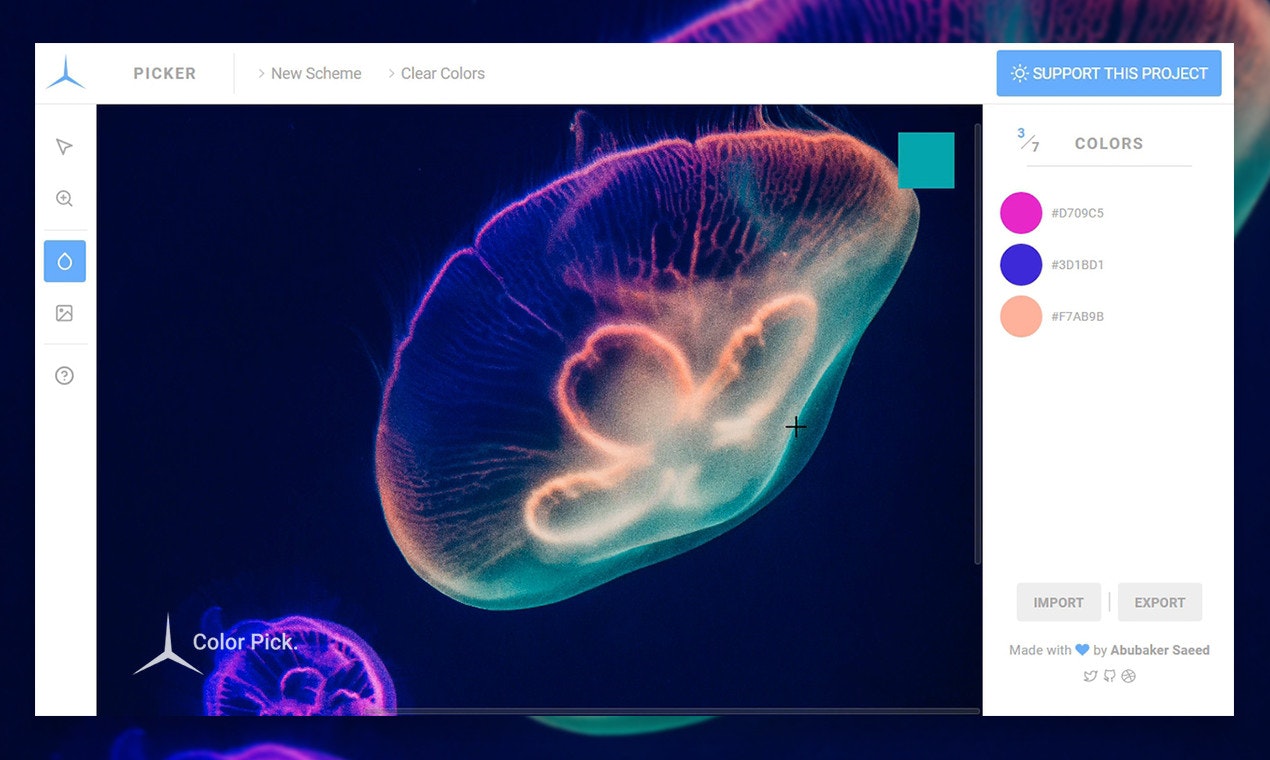Click the COLORS panel heading
Viewport: 1270px width, 760px height.
[x=1109, y=143]
